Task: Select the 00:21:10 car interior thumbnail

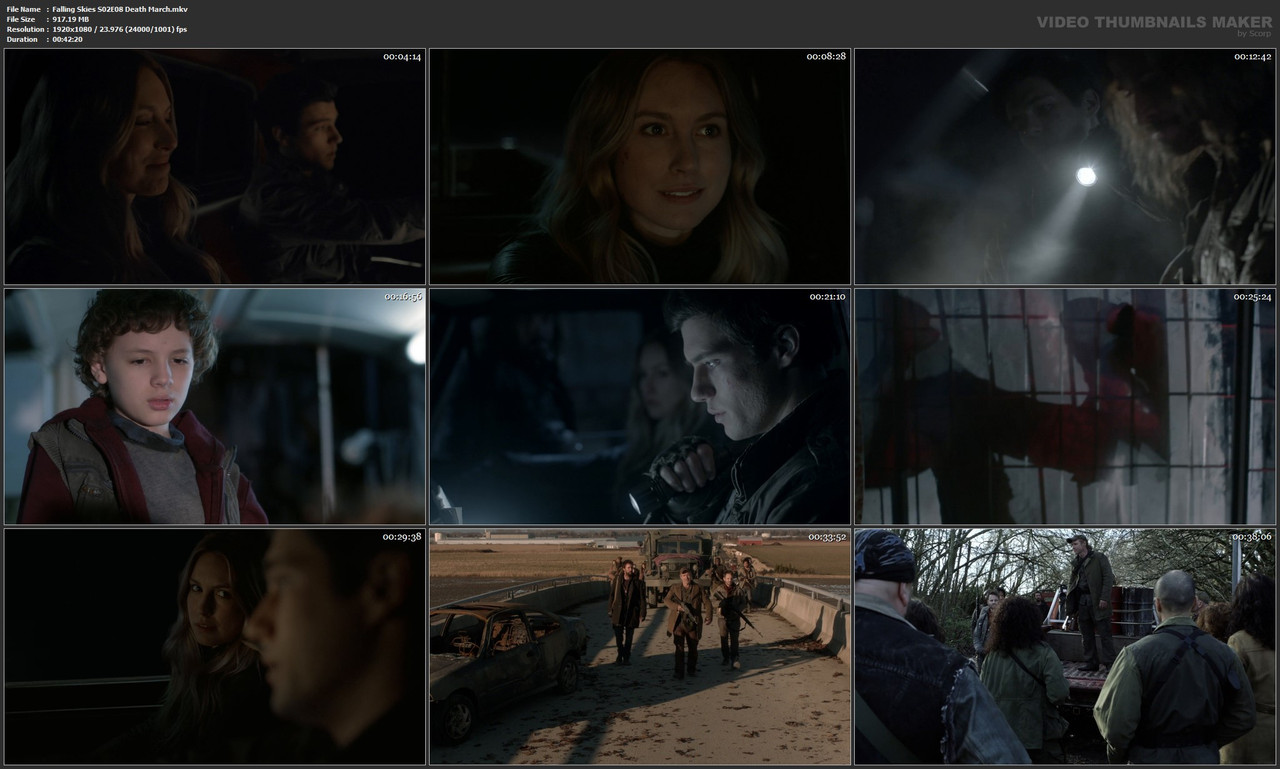Action: point(639,407)
